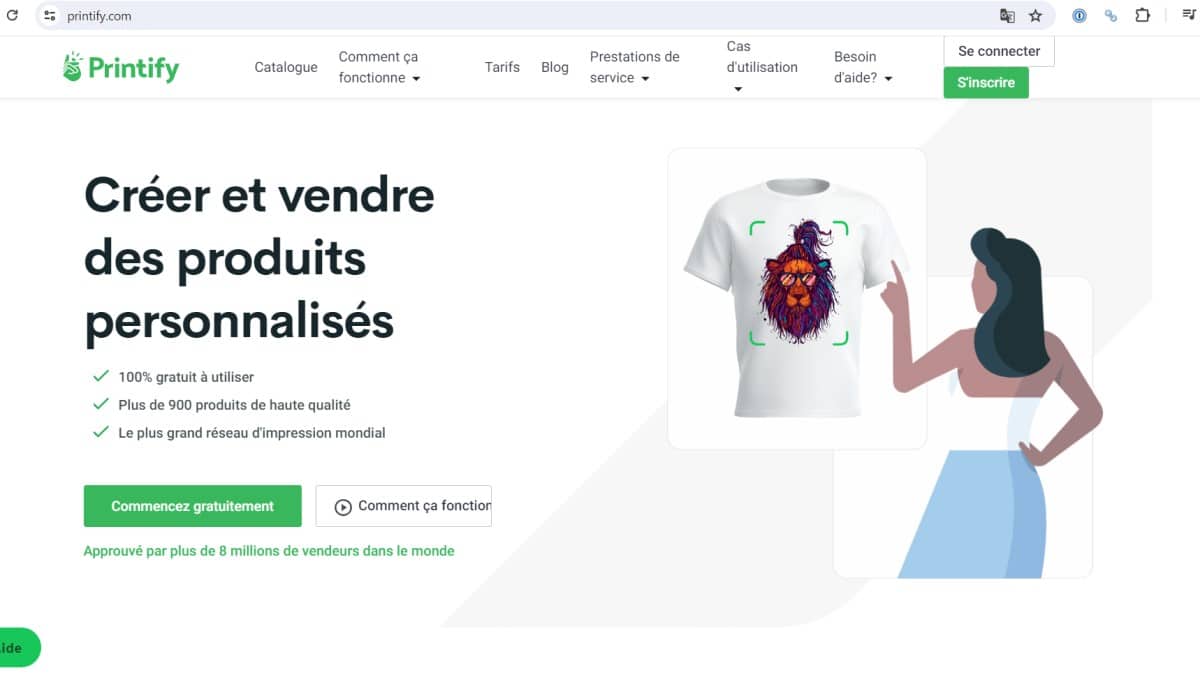Open the "Cas d'utilisation" dropdown menu
The width and height of the screenshot is (1200, 675).
tap(762, 67)
